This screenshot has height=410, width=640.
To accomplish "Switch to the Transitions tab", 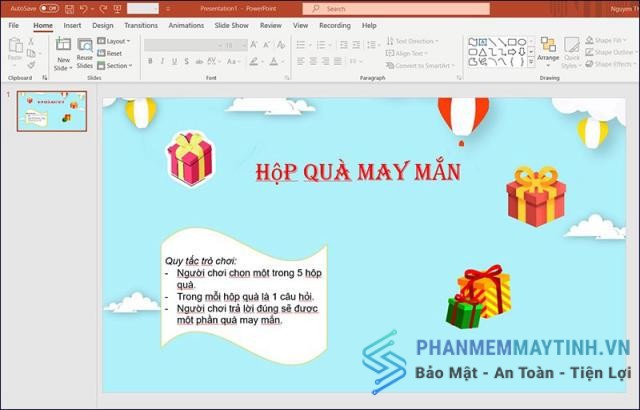I will (141, 25).
